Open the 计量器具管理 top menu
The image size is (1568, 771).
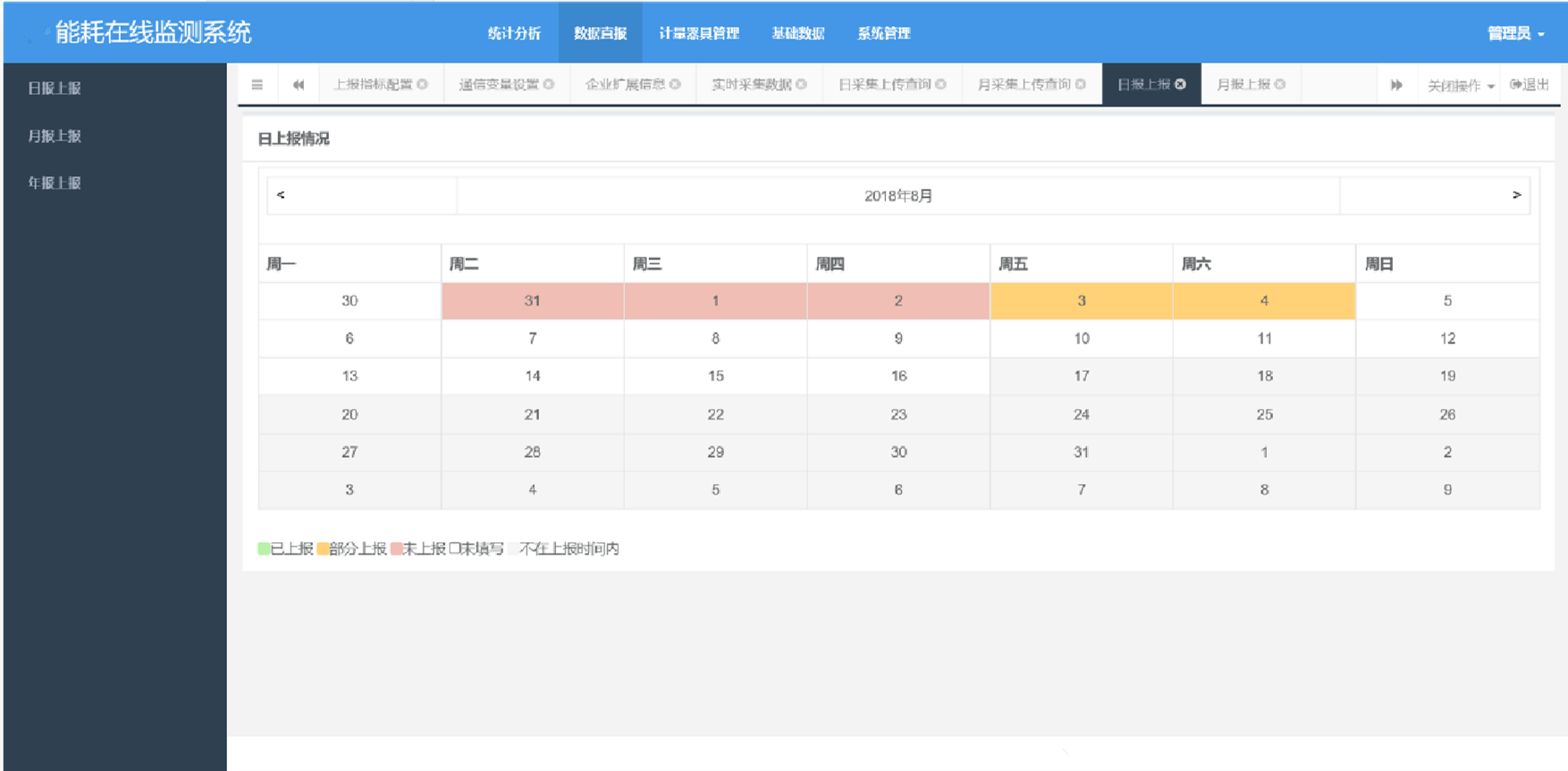click(698, 33)
